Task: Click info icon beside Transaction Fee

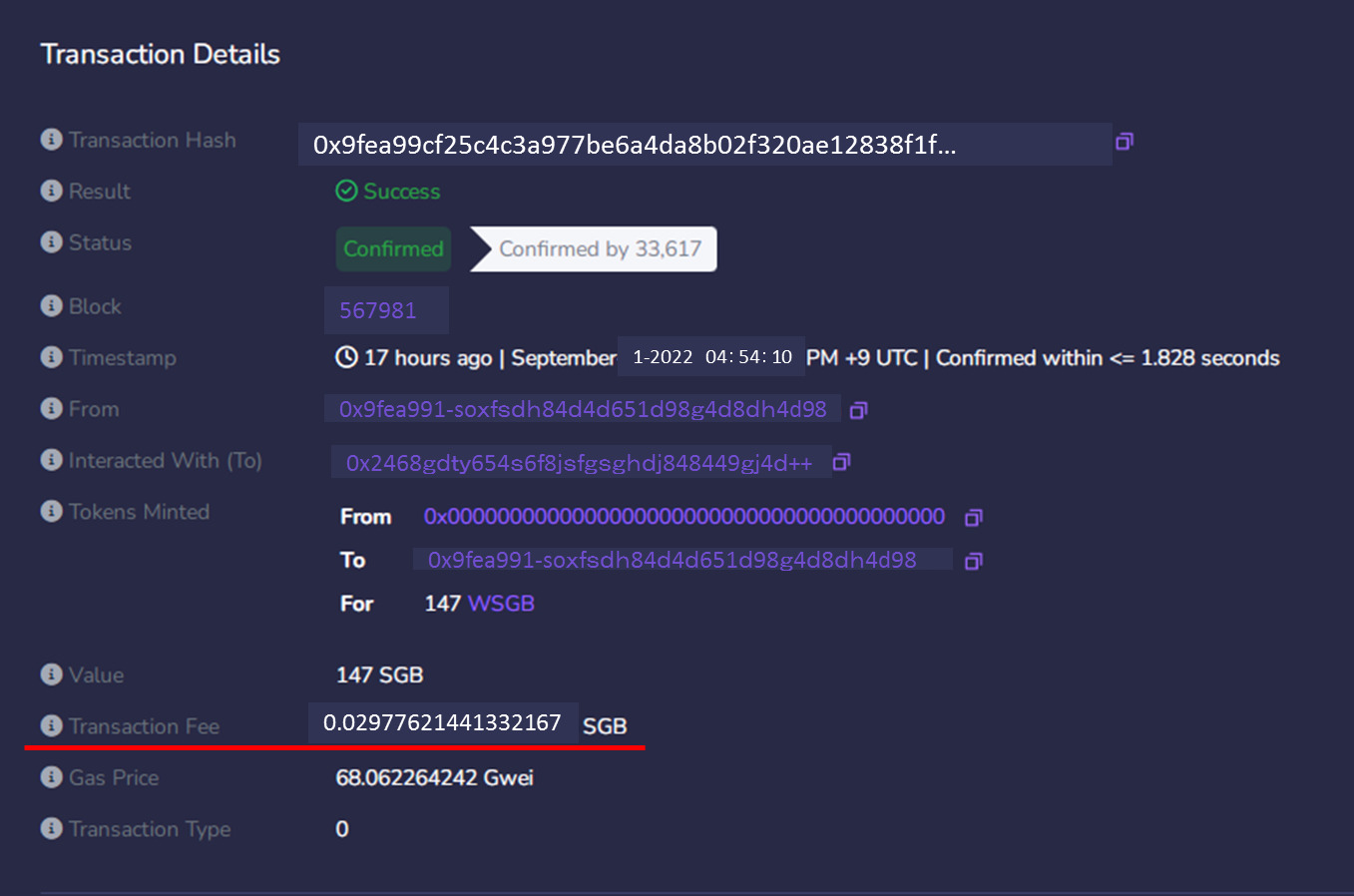Action: pyautogui.click(x=51, y=725)
